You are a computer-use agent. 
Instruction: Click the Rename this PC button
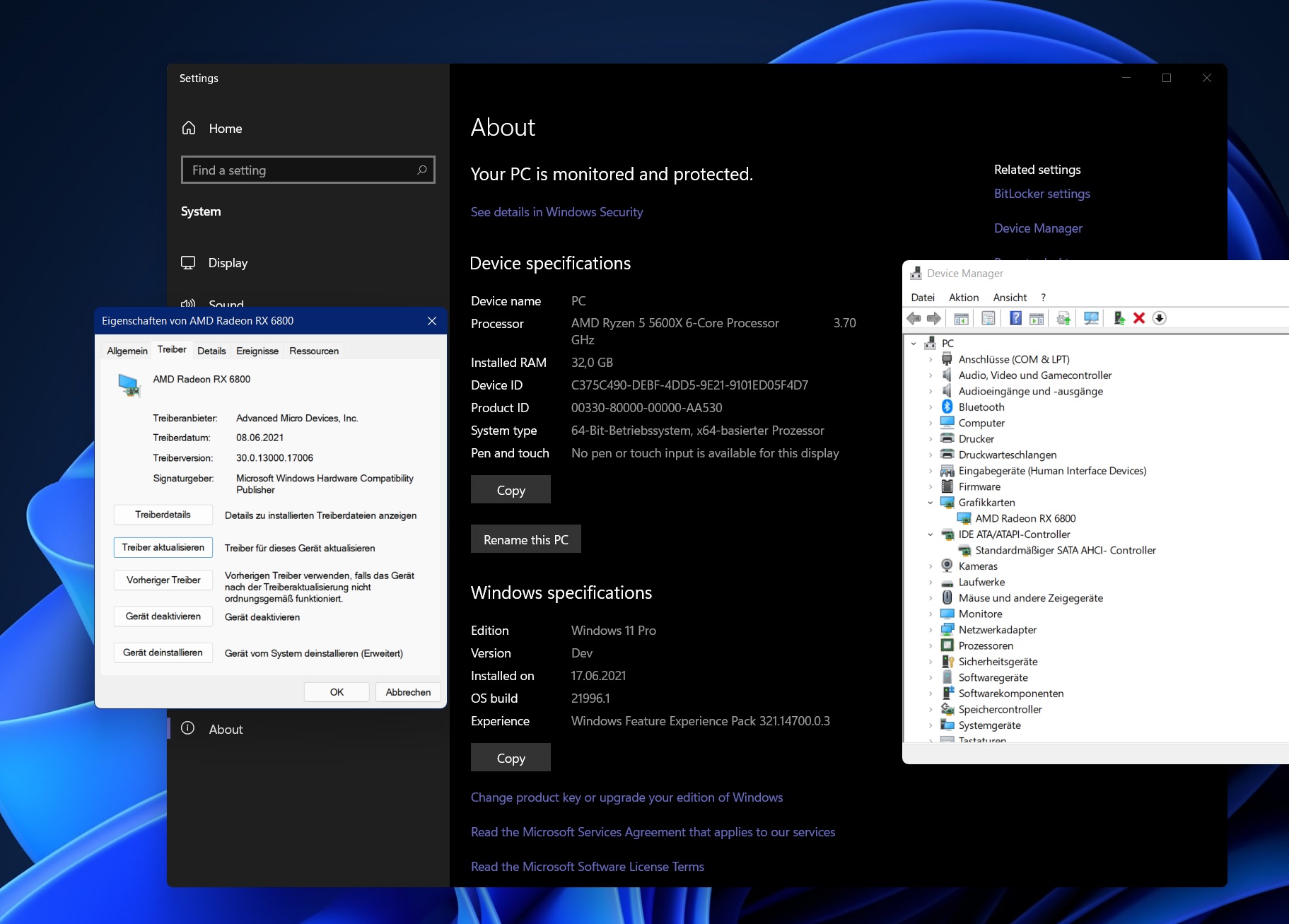pyautogui.click(x=526, y=539)
